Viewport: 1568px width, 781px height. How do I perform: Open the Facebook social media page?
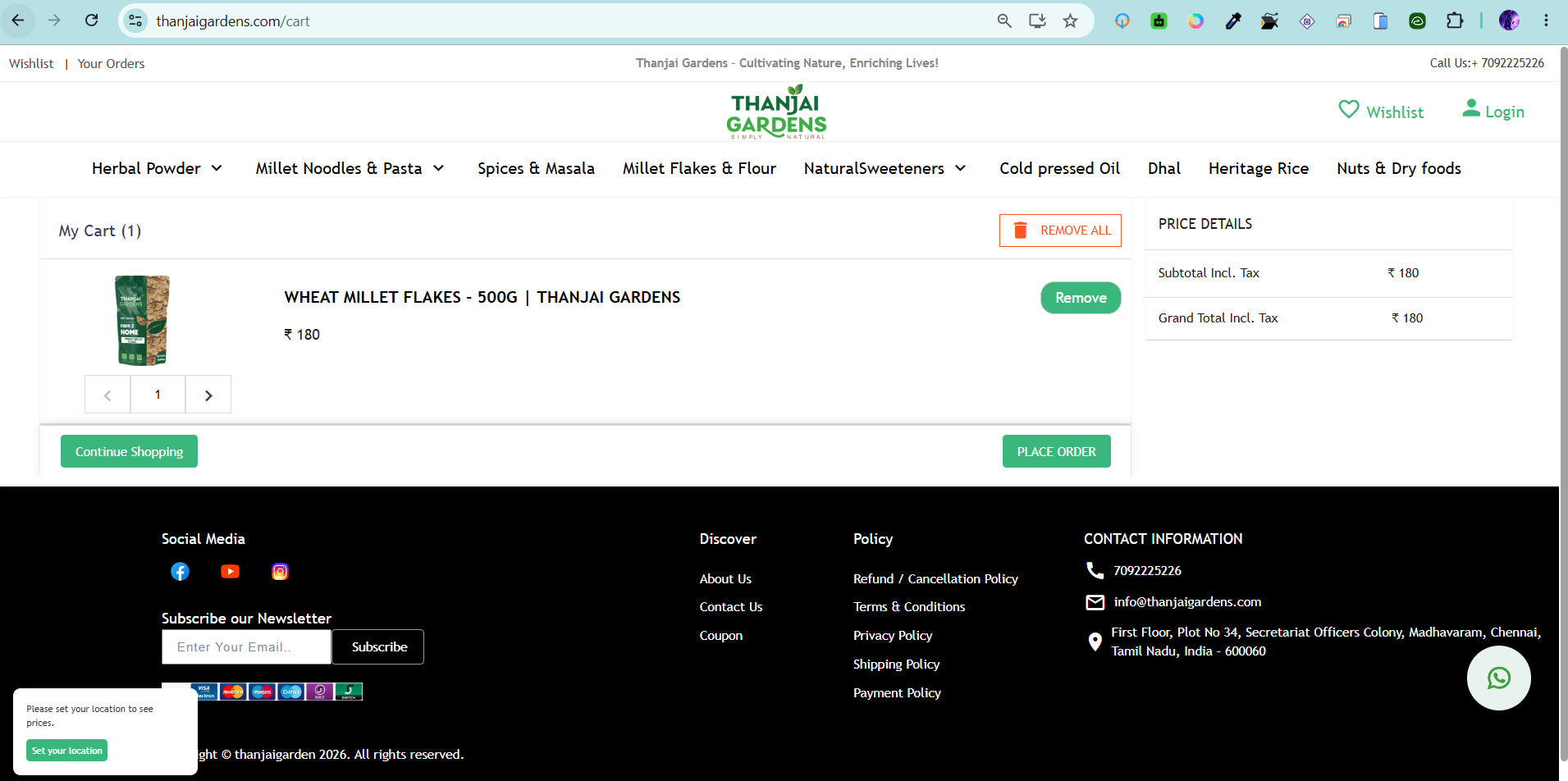pyautogui.click(x=180, y=572)
